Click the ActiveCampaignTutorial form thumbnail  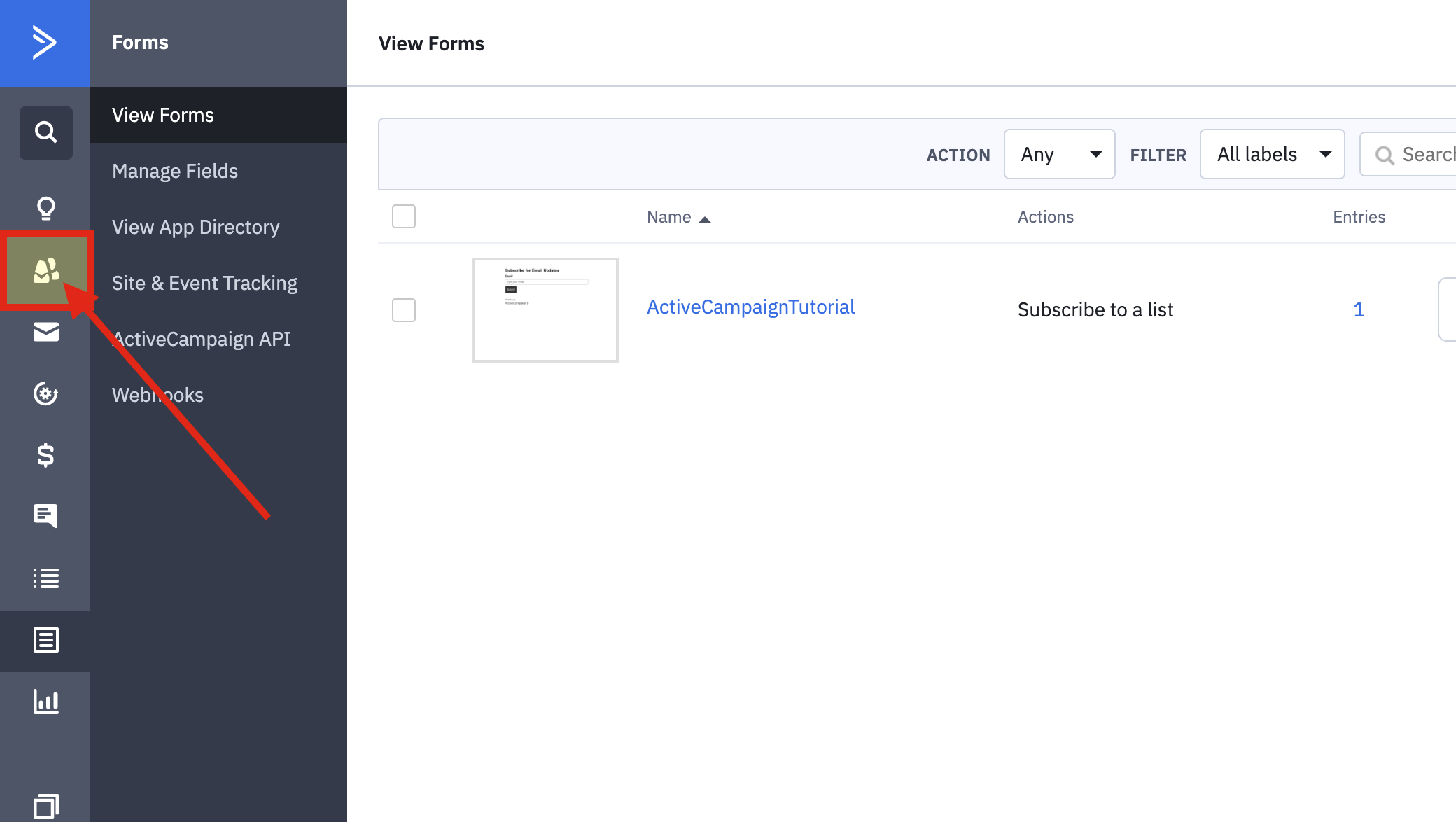[x=545, y=310]
